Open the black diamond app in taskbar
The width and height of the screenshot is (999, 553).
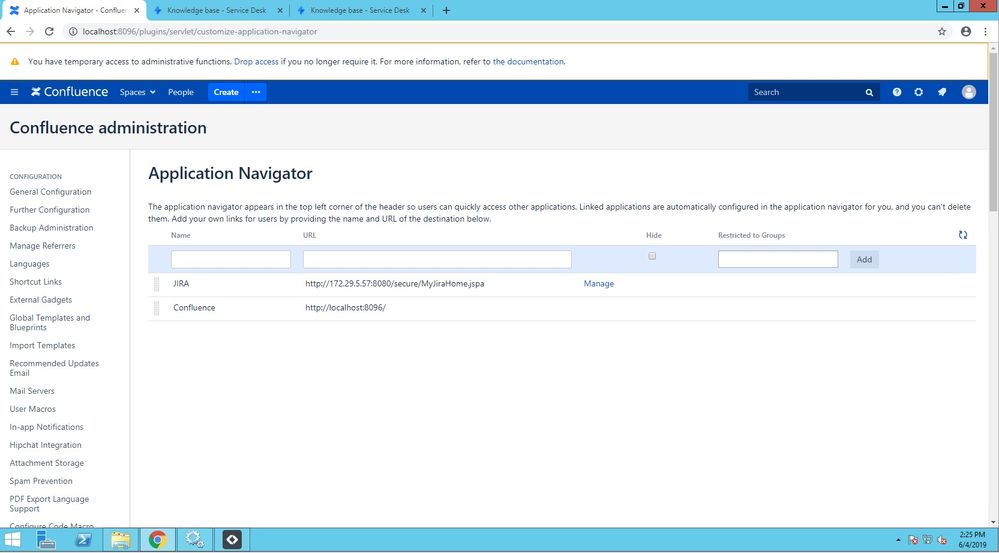click(232, 540)
